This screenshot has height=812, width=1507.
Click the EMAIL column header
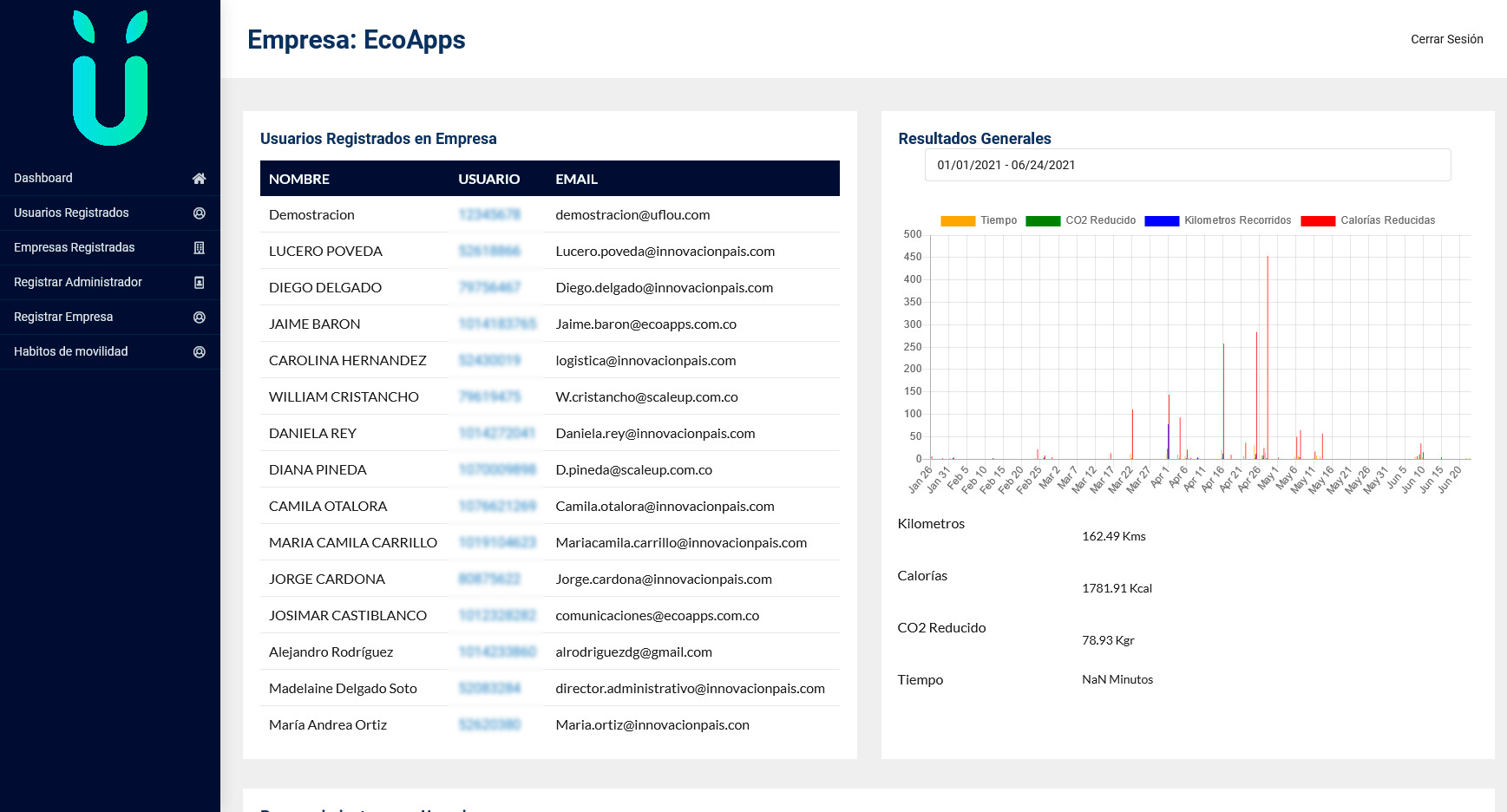[x=577, y=179]
